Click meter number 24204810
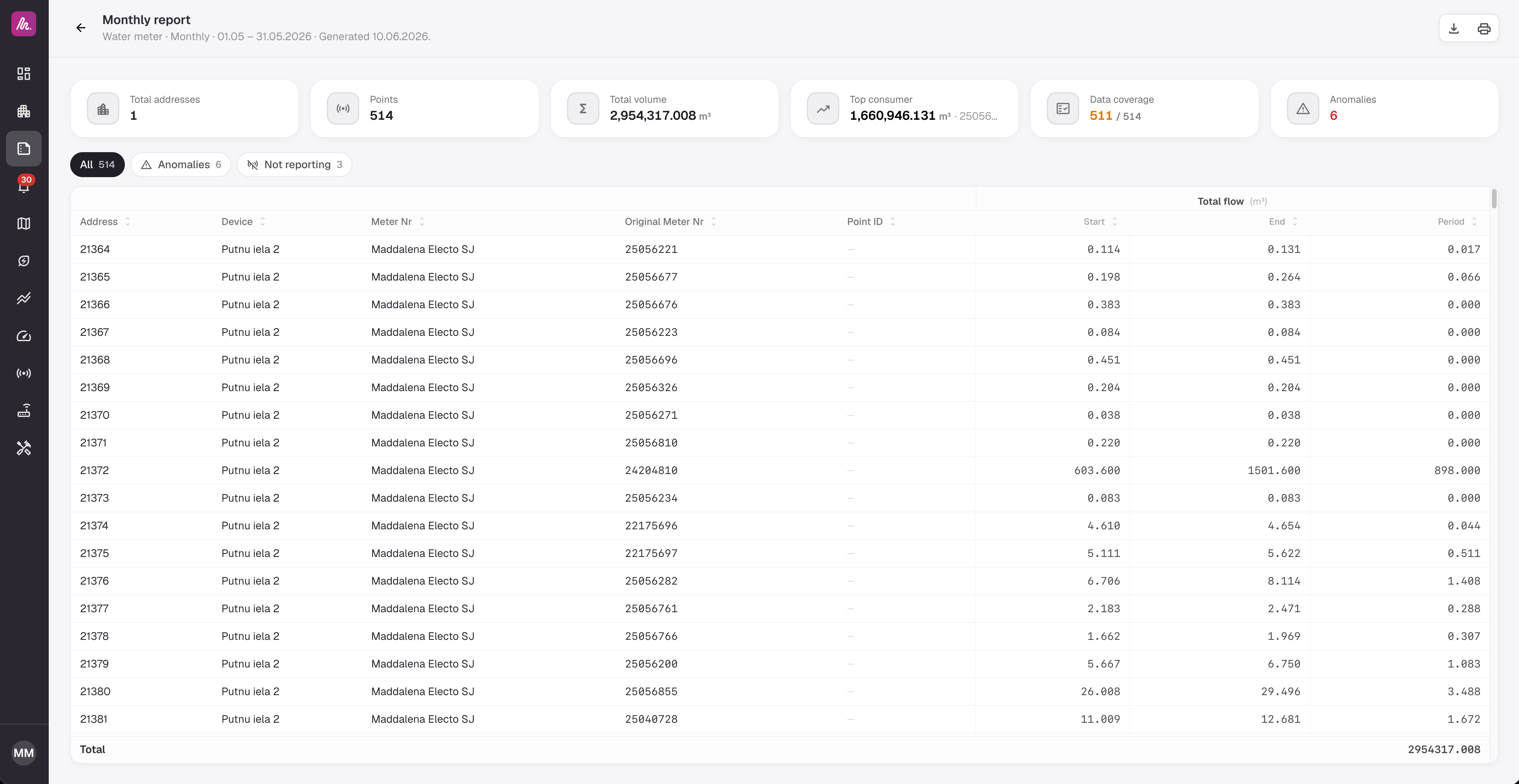 pos(651,470)
